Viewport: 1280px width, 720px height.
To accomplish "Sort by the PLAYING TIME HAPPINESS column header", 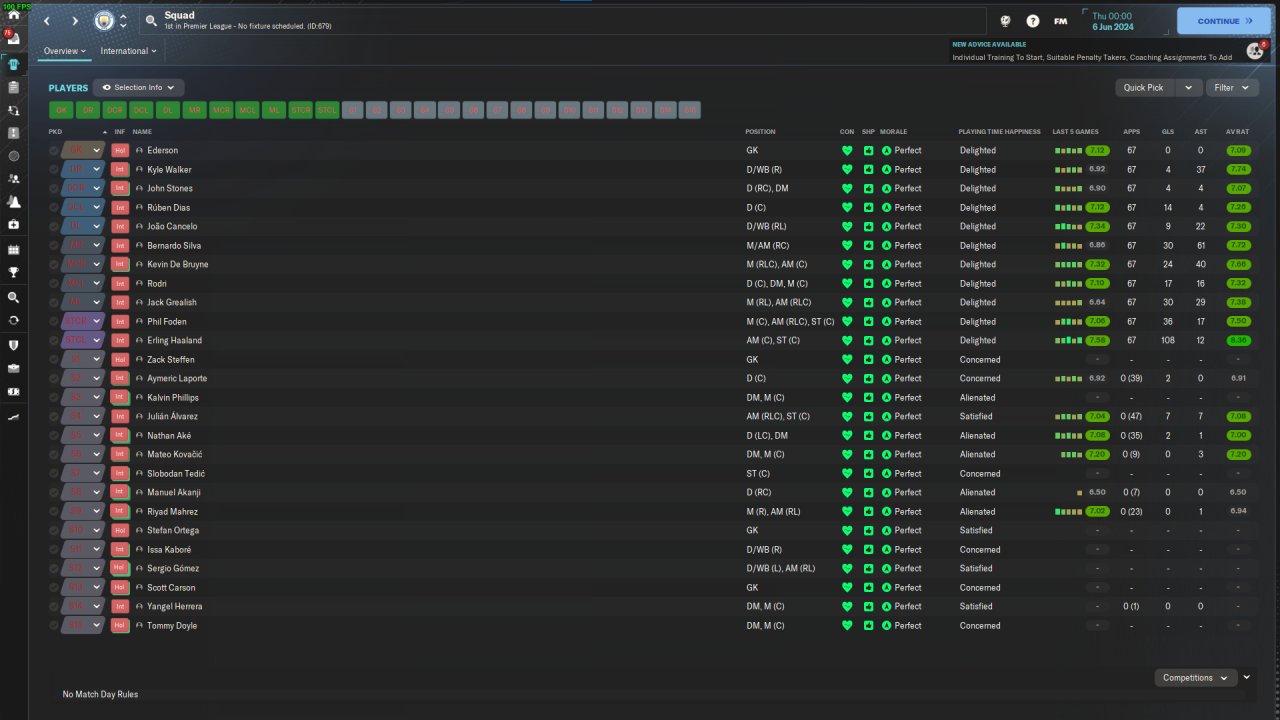I will coord(998,132).
